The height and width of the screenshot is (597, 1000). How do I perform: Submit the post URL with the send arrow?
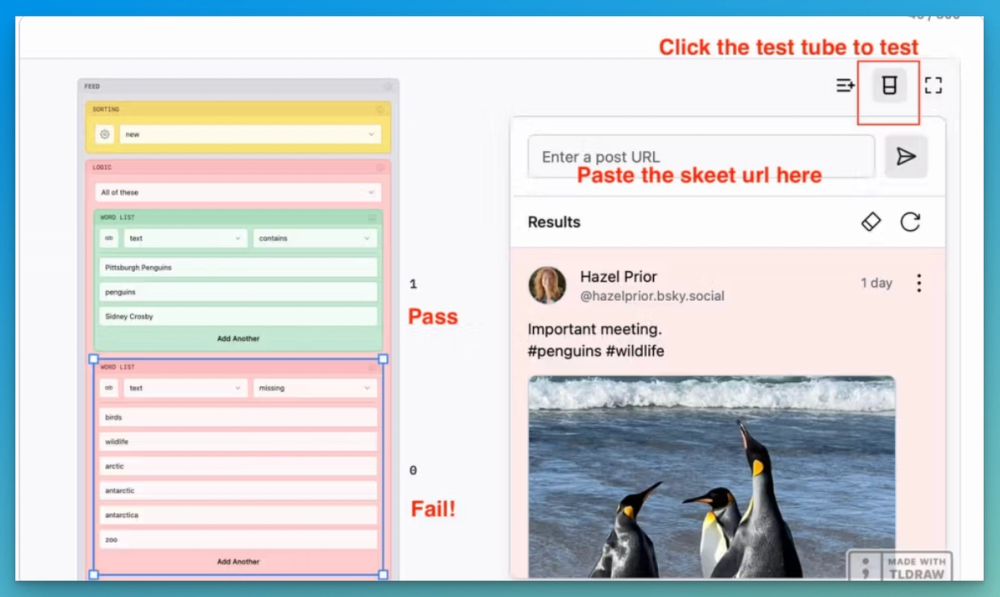click(x=906, y=156)
